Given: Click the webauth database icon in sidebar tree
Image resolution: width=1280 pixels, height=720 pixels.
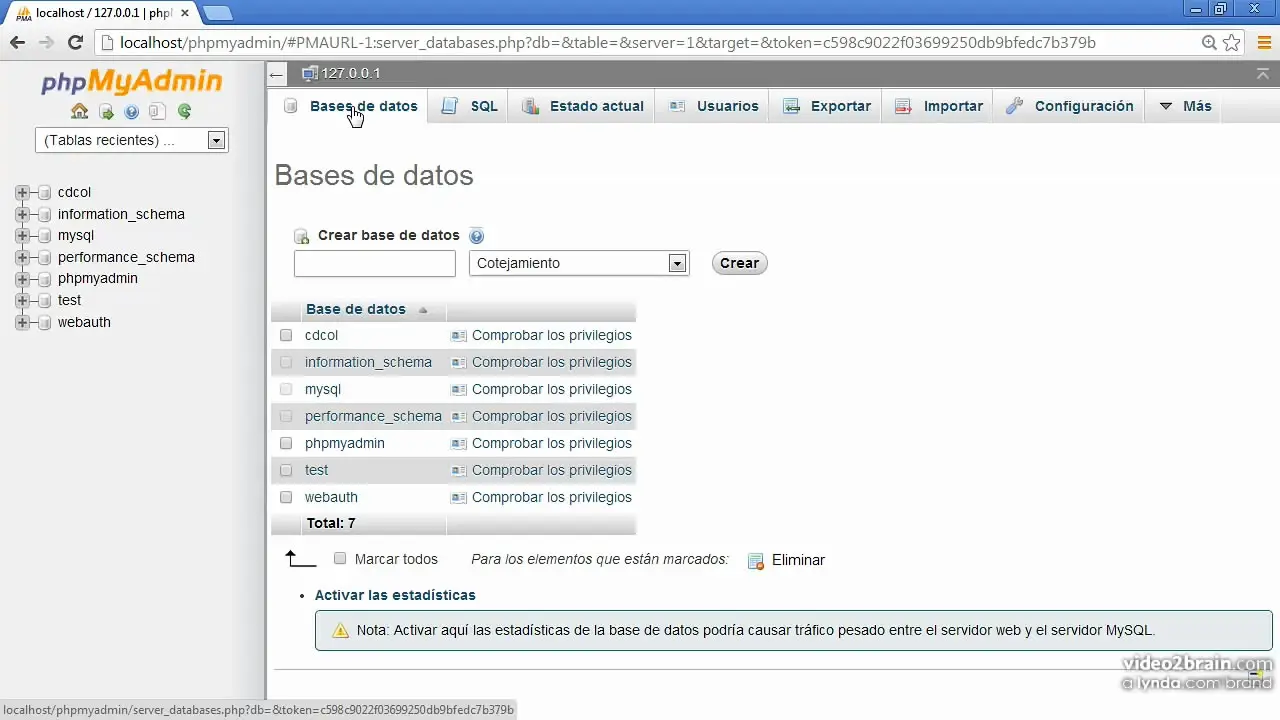Looking at the screenshot, I should tap(44, 323).
